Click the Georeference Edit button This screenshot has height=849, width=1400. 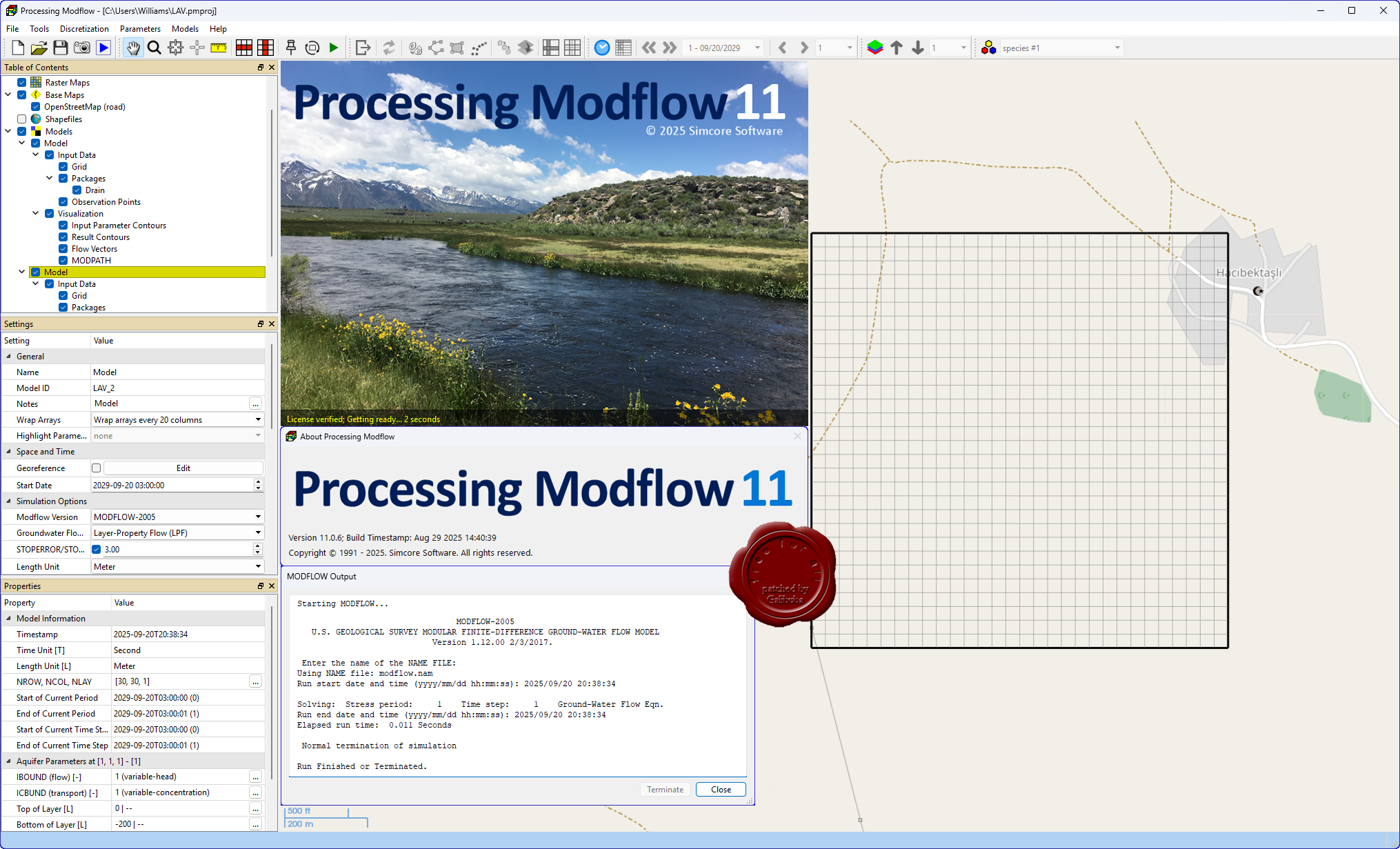pos(183,468)
